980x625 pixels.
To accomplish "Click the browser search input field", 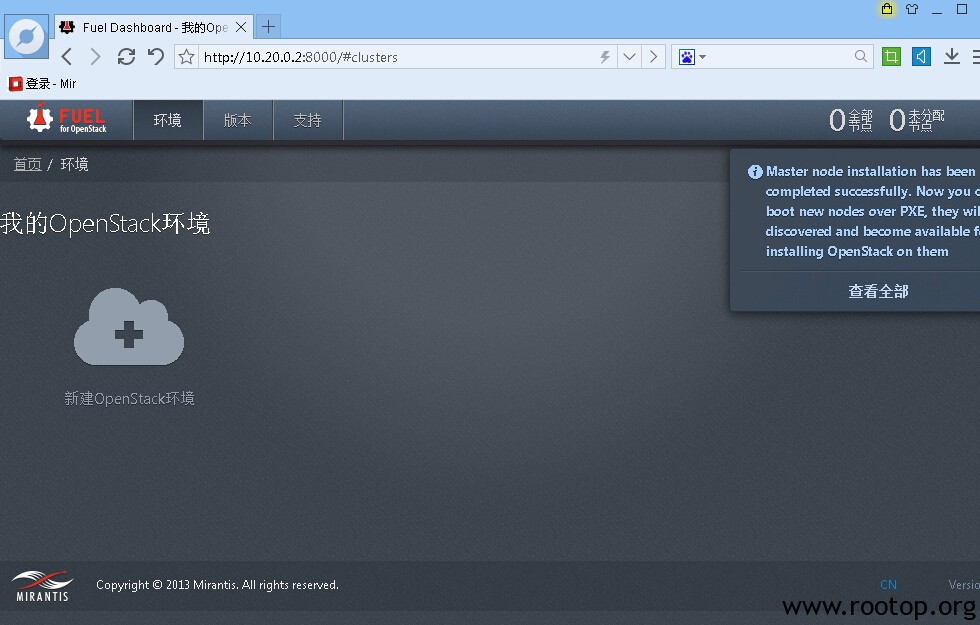I will pos(780,57).
